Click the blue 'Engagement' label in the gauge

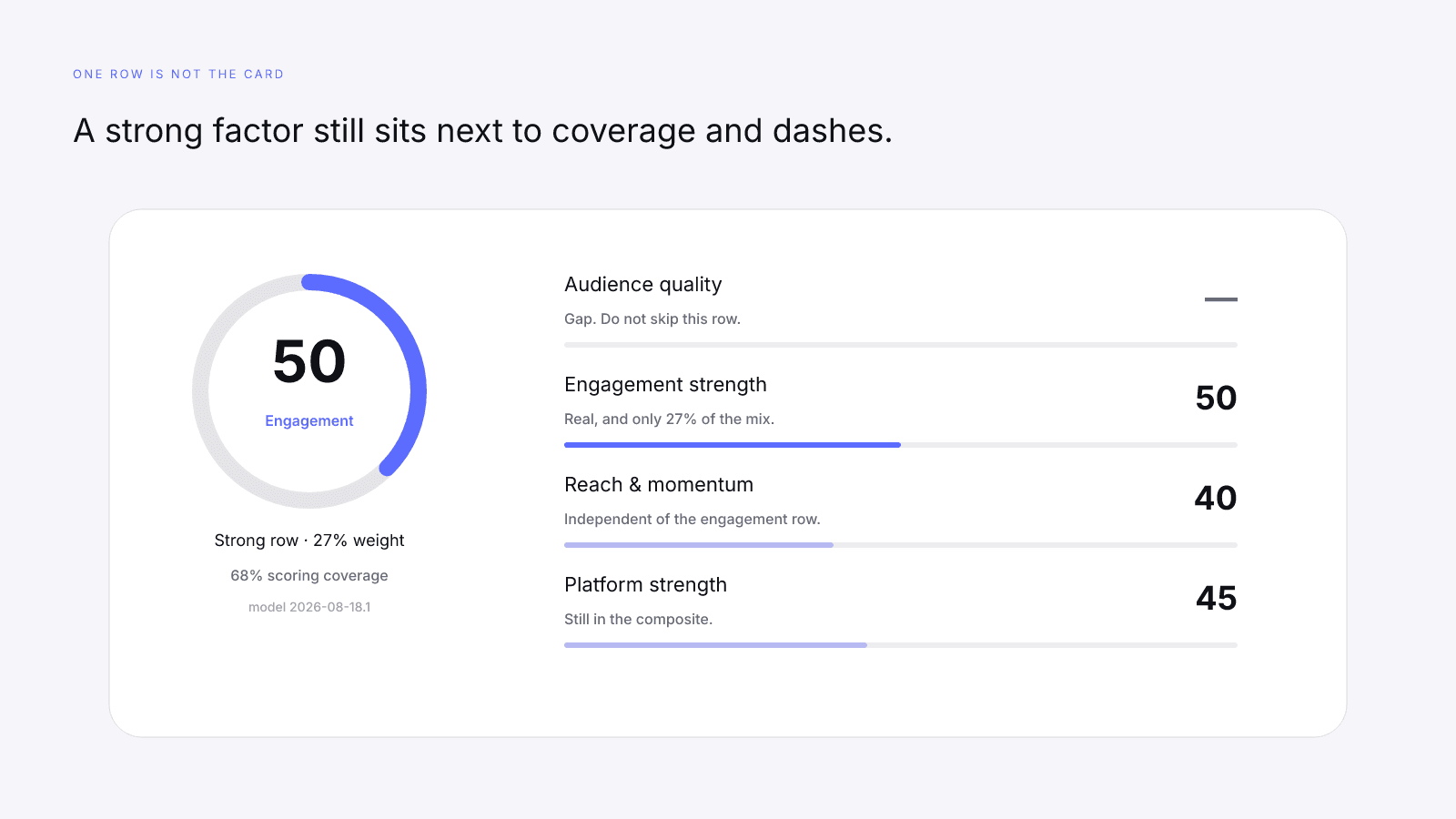309,420
